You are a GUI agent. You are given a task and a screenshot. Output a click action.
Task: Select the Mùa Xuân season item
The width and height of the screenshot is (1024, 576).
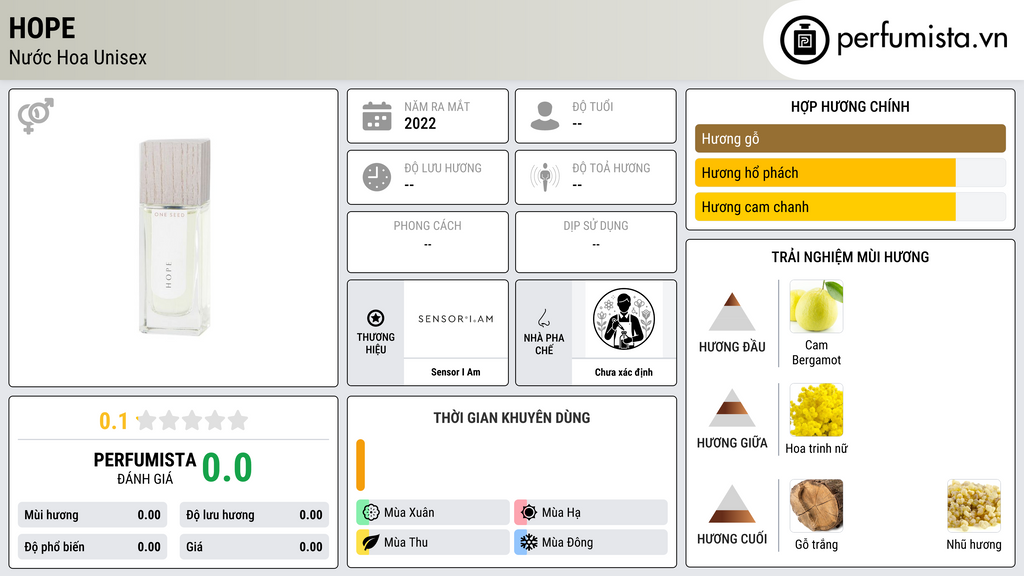click(433, 513)
